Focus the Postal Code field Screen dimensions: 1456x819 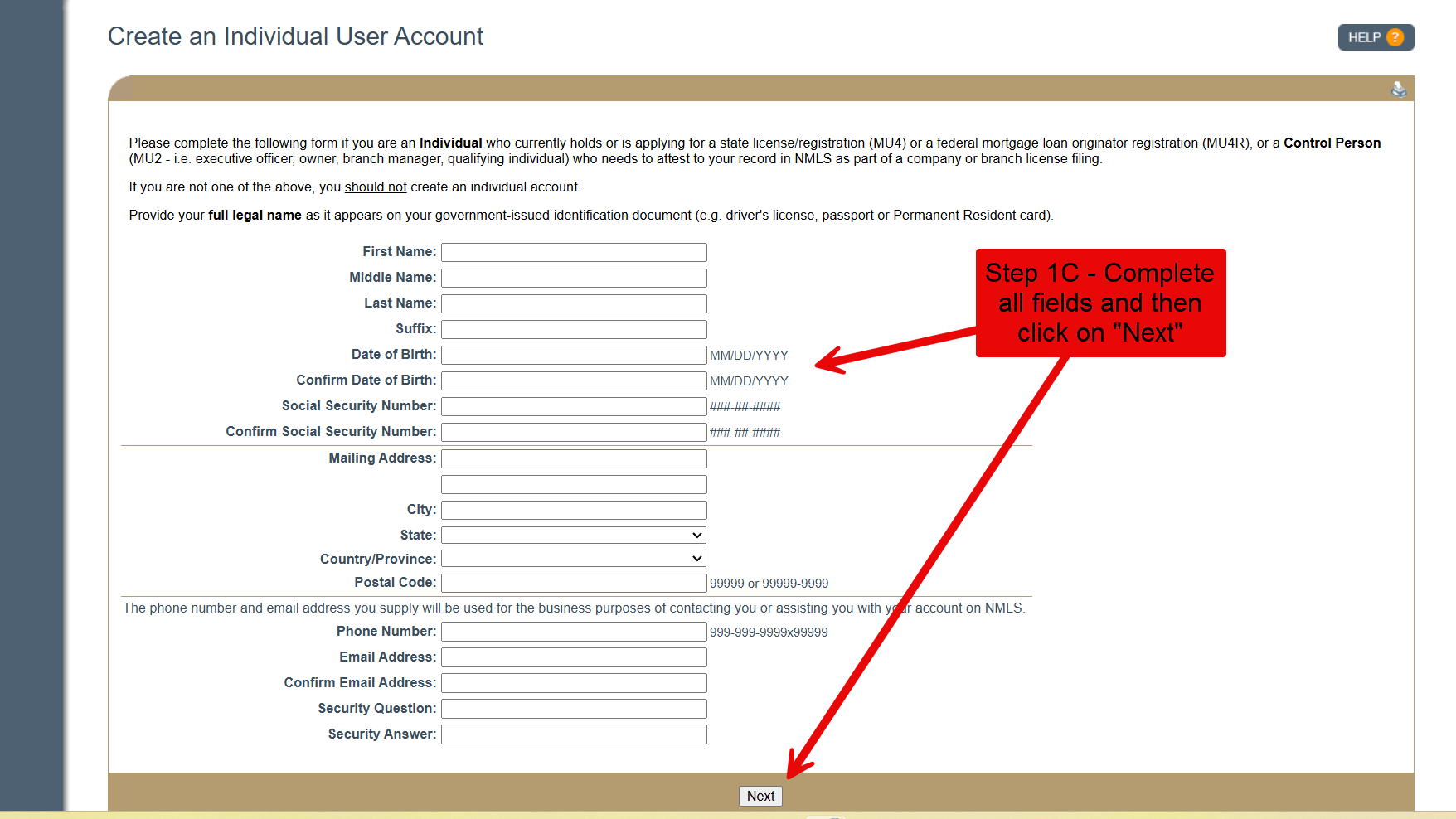point(574,583)
